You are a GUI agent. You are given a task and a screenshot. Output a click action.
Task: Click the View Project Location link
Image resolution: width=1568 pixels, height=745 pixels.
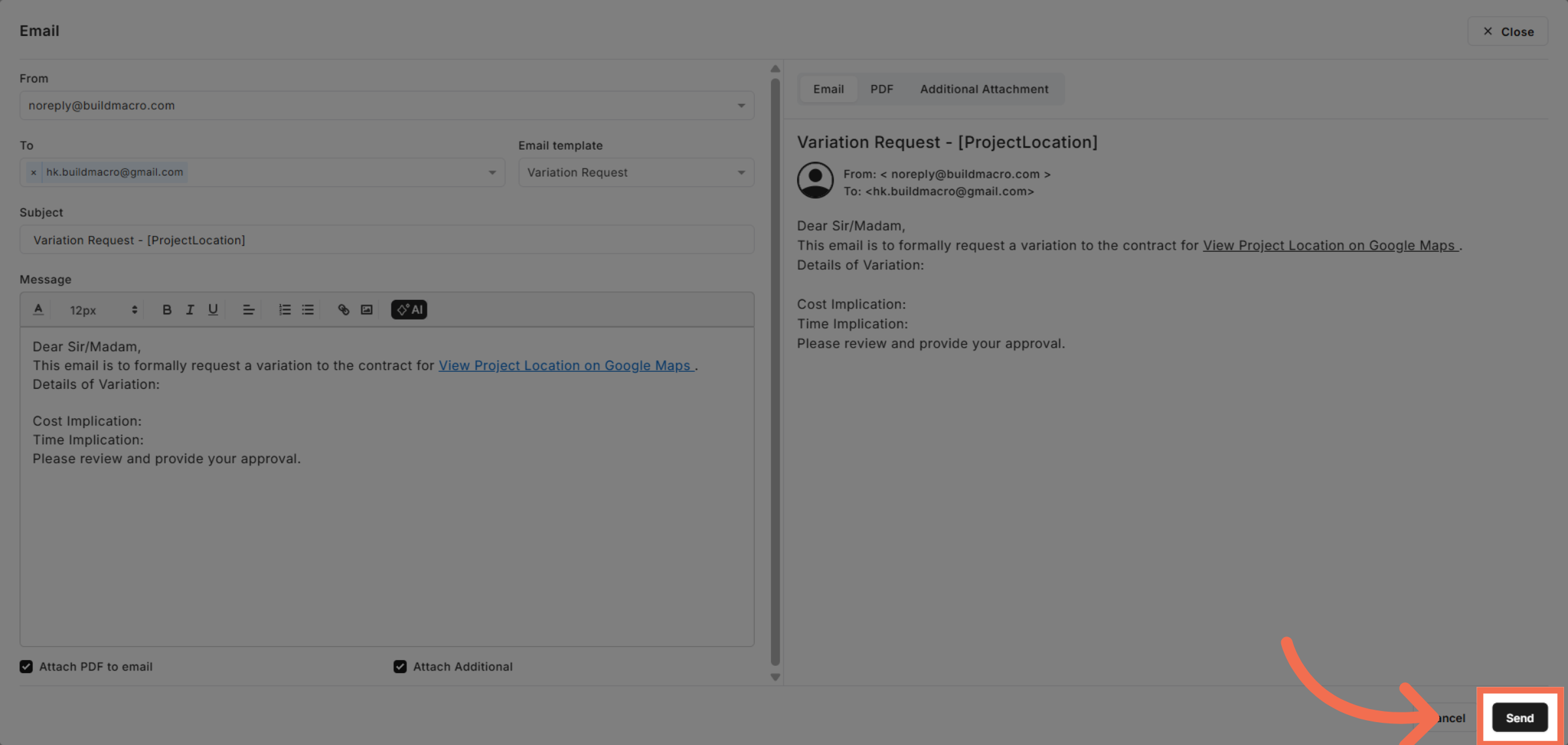point(565,365)
